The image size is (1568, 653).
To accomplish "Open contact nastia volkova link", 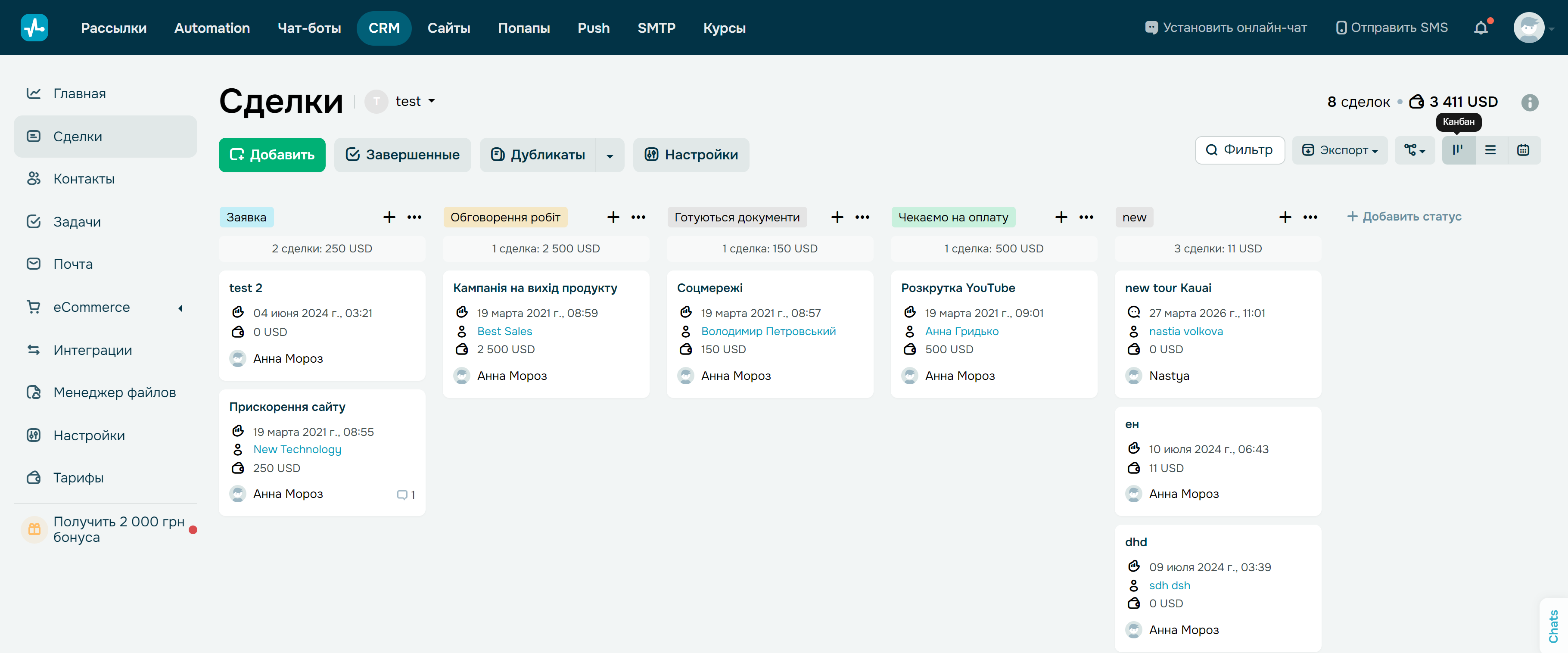I will [x=1186, y=331].
